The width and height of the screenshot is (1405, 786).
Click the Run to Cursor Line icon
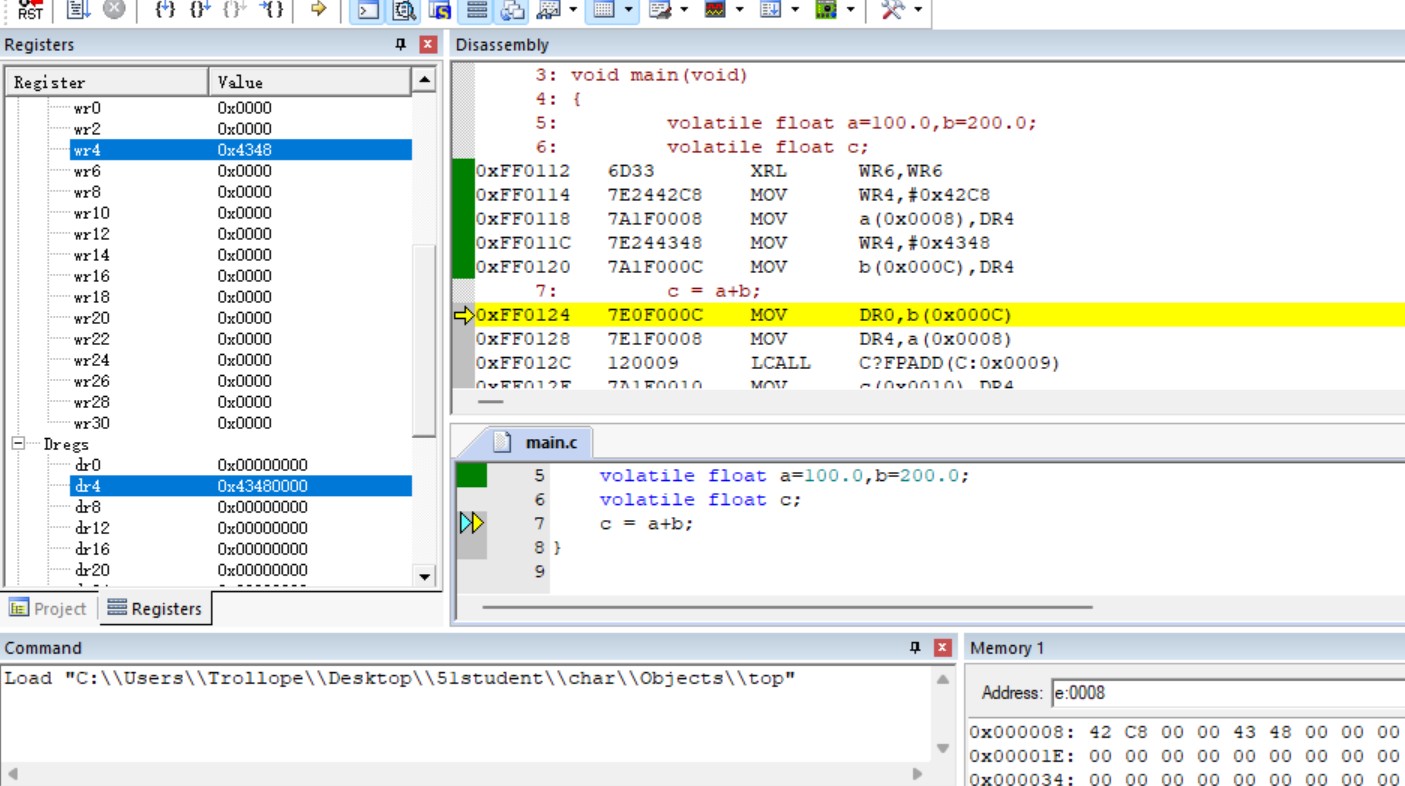coord(271,10)
